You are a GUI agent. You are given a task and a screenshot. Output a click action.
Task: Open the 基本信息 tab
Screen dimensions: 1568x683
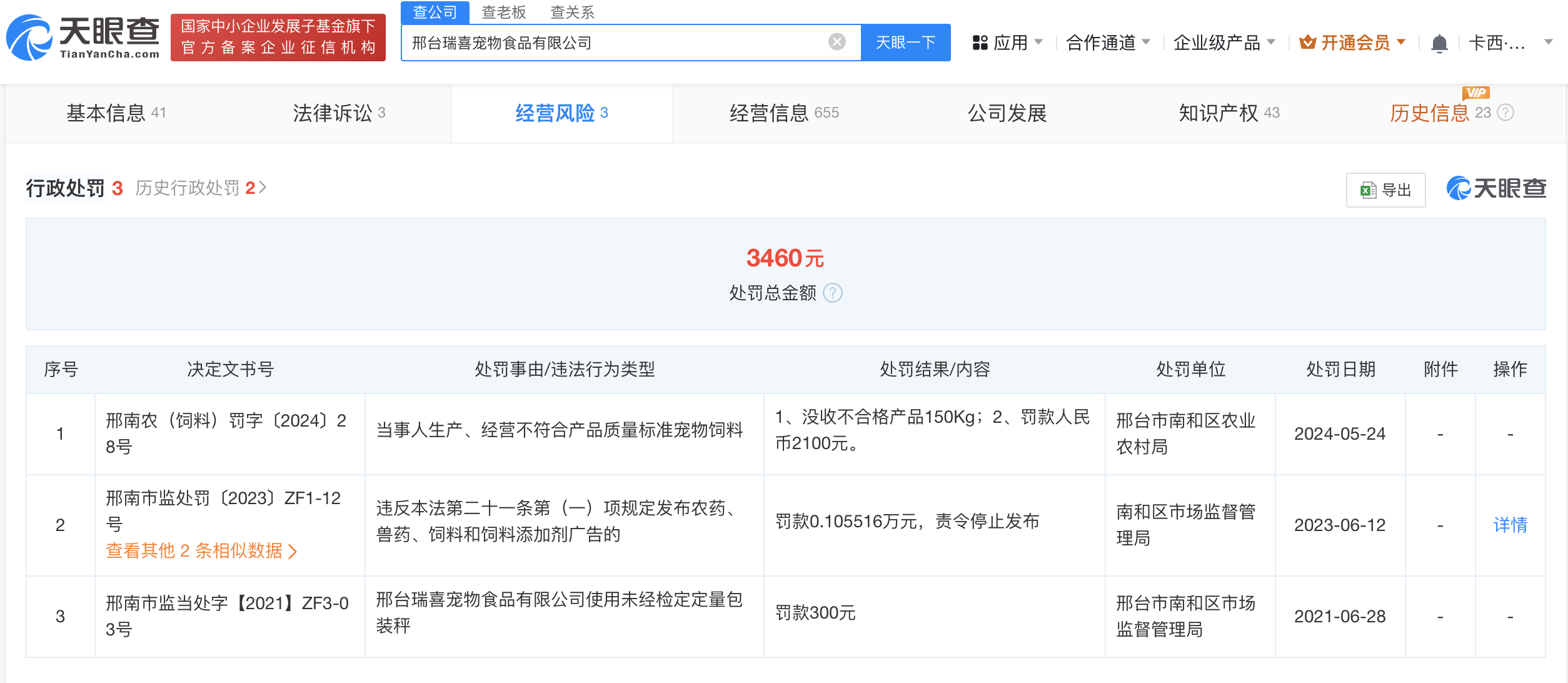[x=116, y=113]
